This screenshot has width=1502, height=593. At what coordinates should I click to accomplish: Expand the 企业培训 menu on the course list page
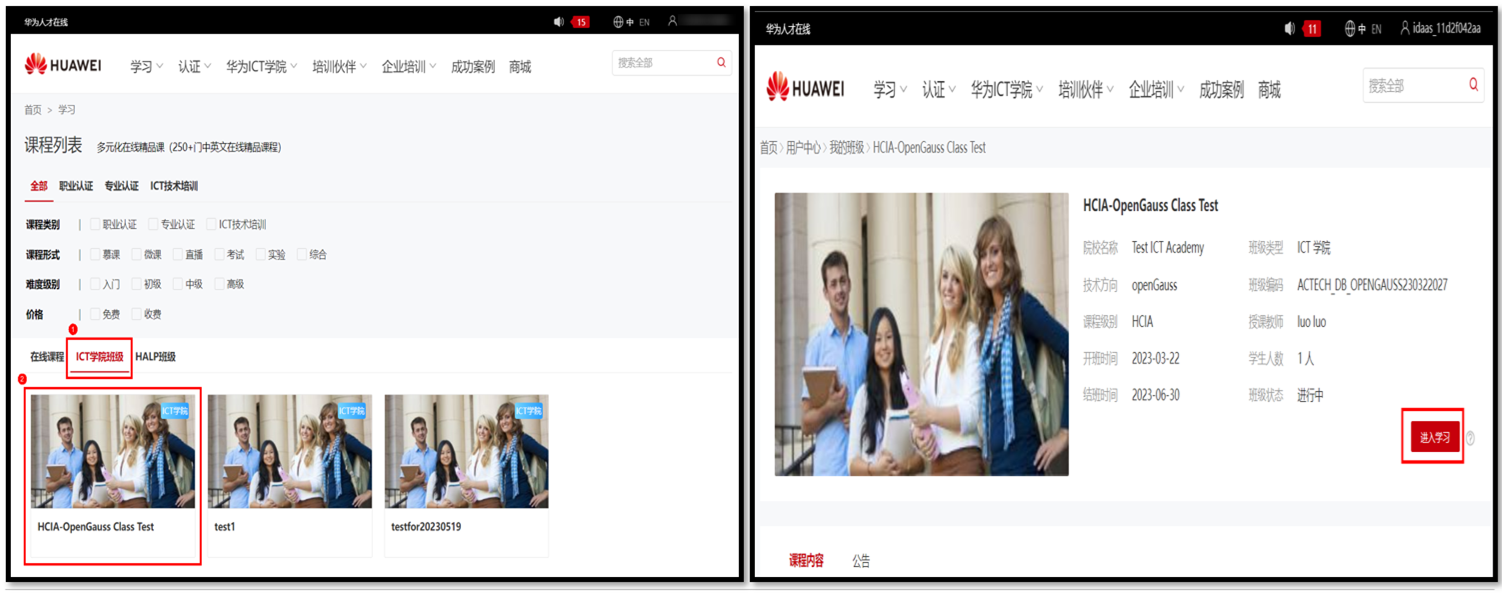[x=409, y=67]
